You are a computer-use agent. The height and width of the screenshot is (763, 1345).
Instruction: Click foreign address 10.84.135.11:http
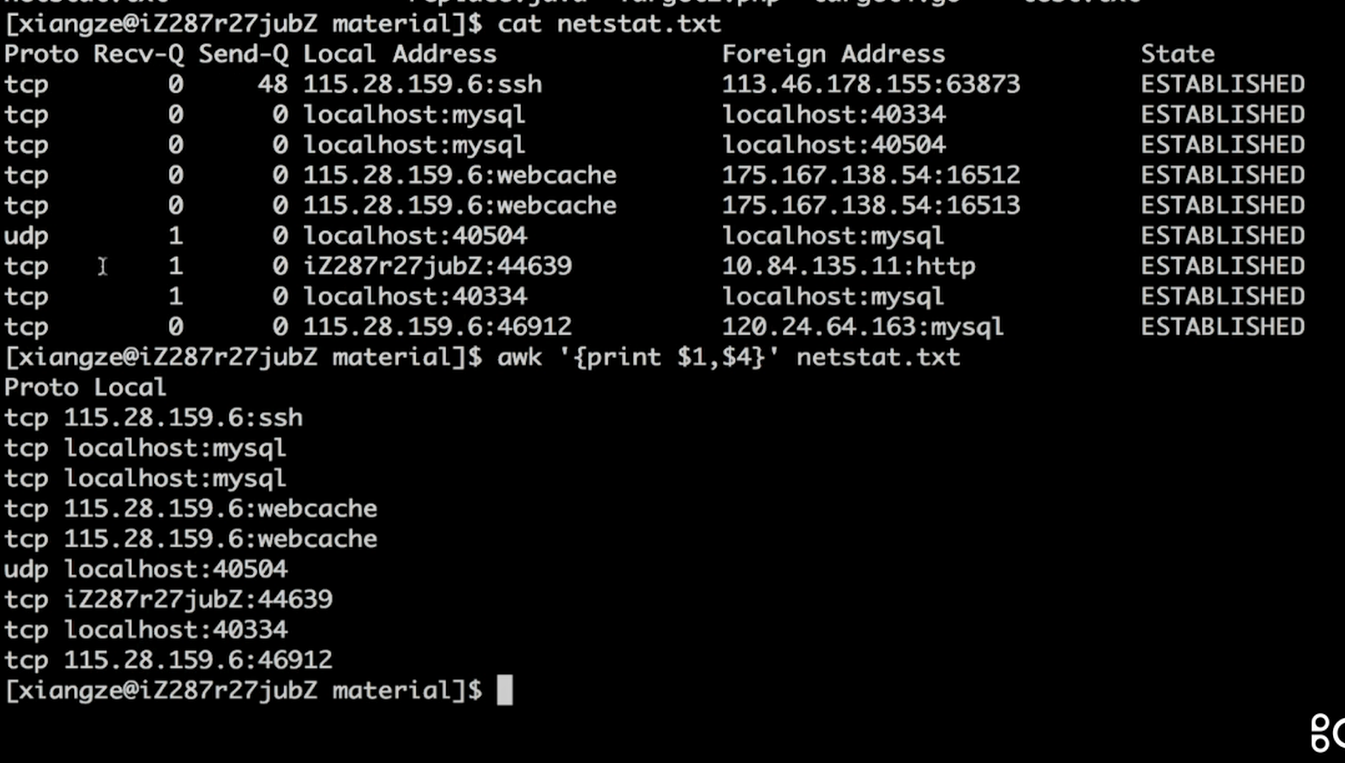click(848, 266)
